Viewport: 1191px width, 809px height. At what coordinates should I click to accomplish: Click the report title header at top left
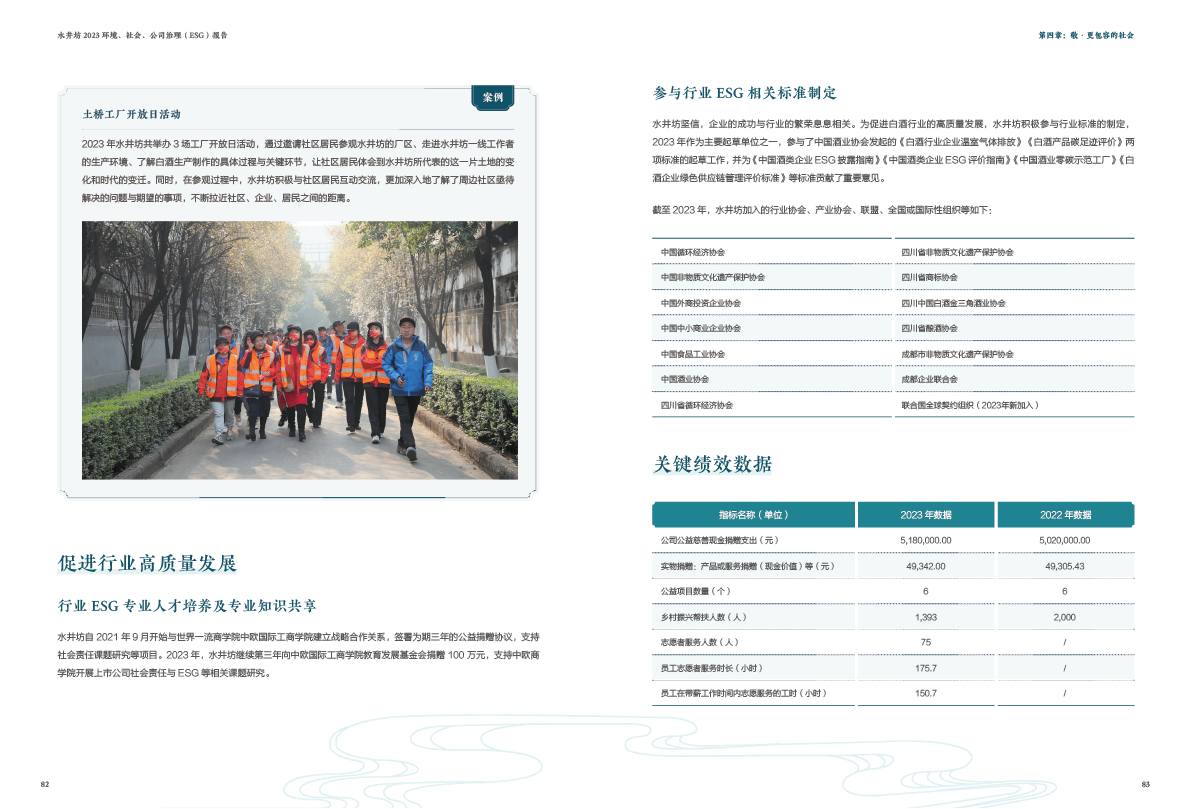point(143,35)
